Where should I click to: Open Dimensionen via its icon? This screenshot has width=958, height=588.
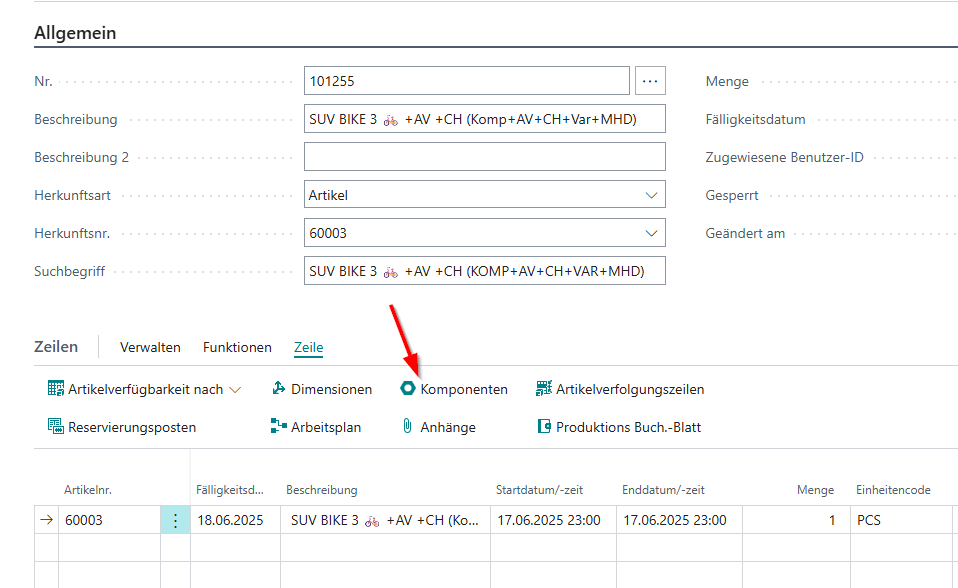coord(279,389)
